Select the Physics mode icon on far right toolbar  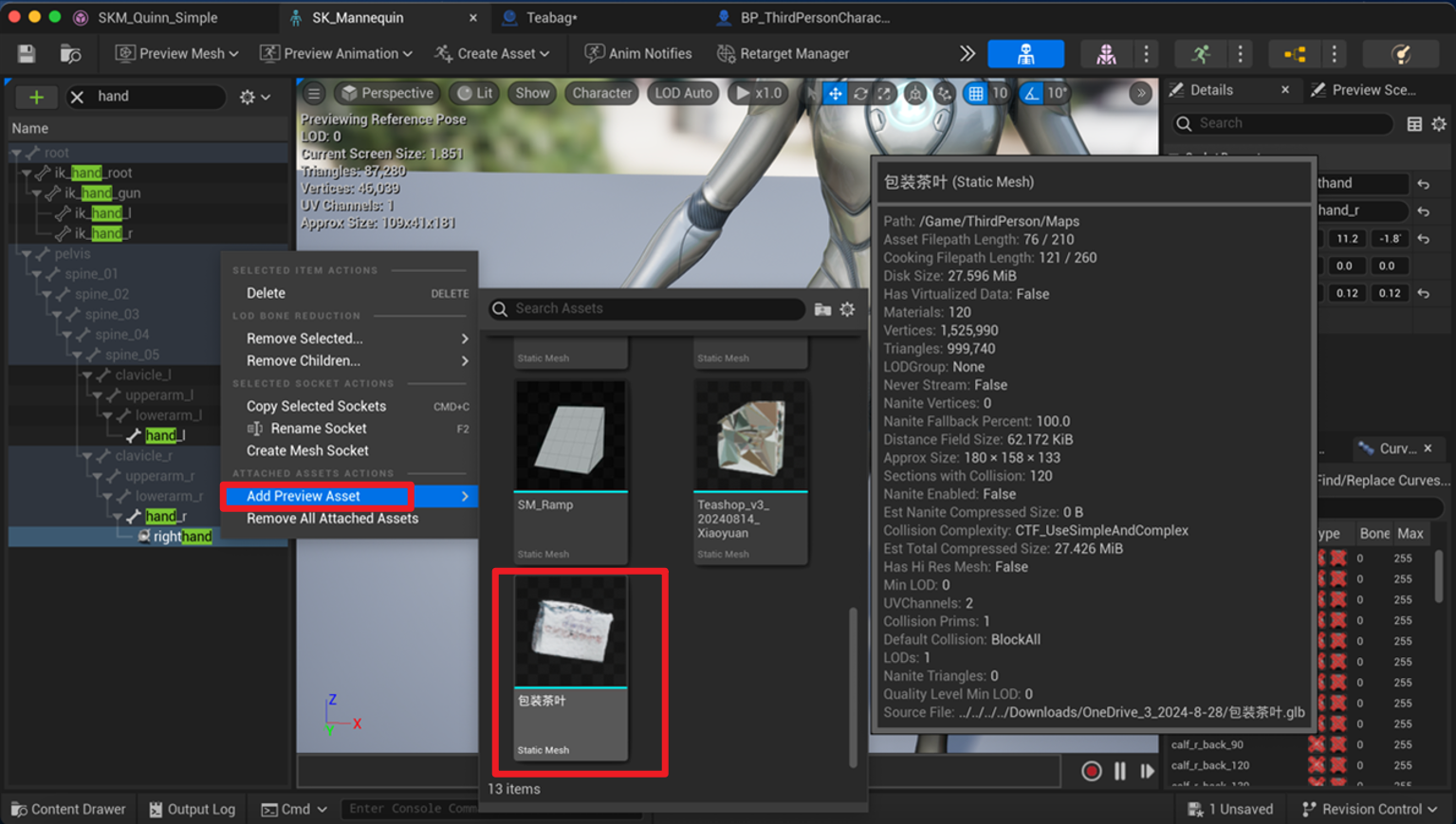point(1401,53)
